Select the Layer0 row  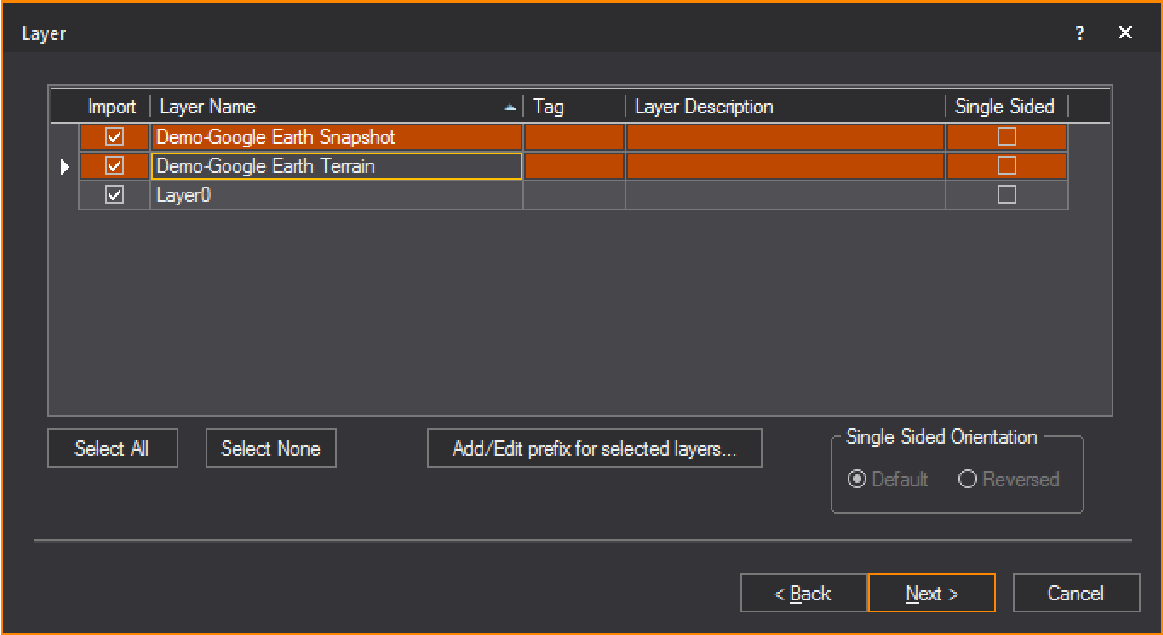point(300,195)
